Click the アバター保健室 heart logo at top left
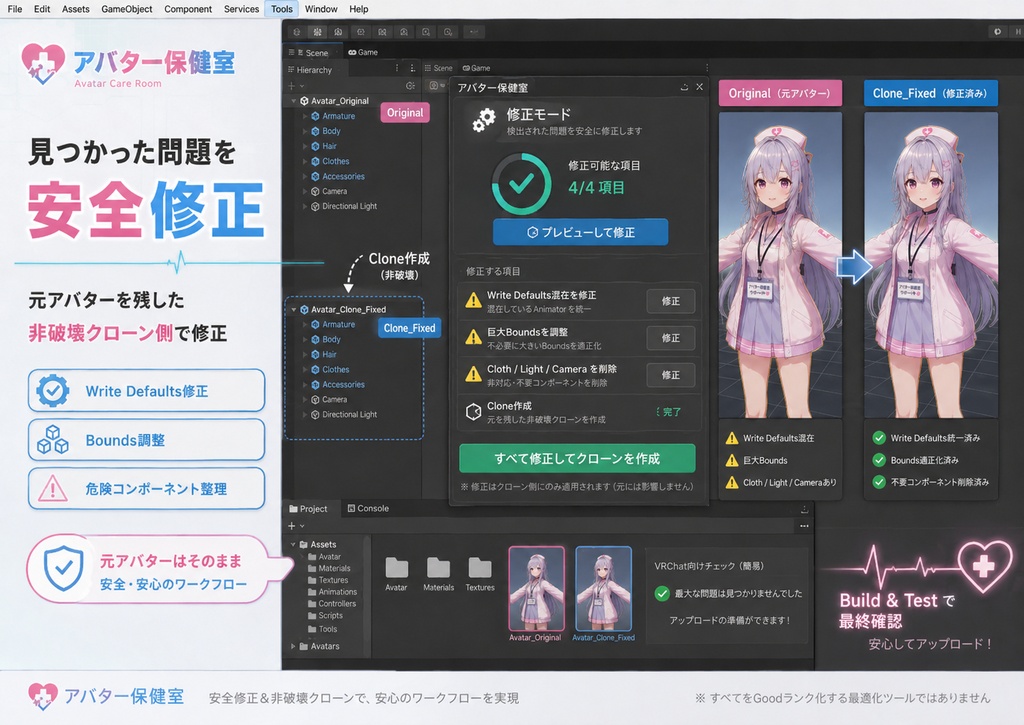1024x725 pixels. (x=43, y=63)
